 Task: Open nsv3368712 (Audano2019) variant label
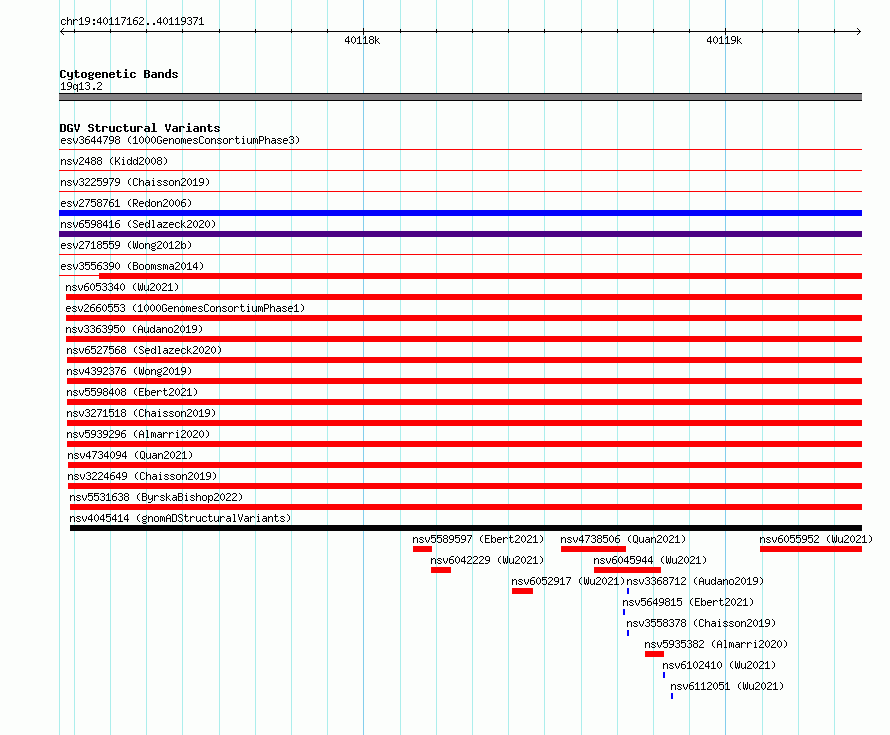[695, 581]
